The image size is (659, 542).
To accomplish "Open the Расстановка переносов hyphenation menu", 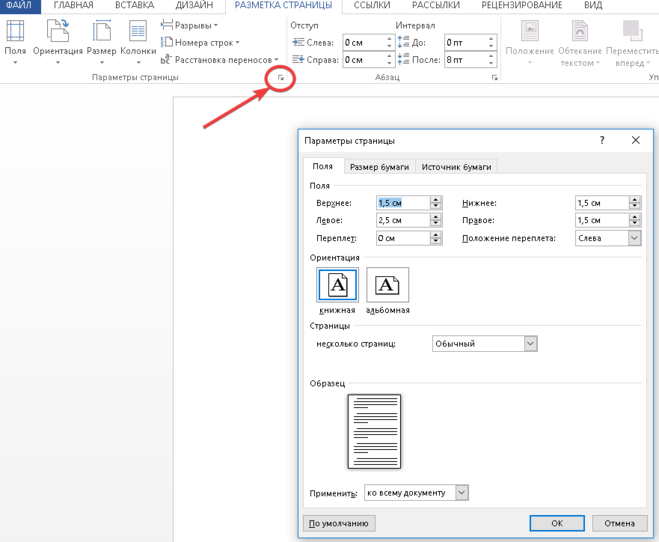I will (x=219, y=60).
